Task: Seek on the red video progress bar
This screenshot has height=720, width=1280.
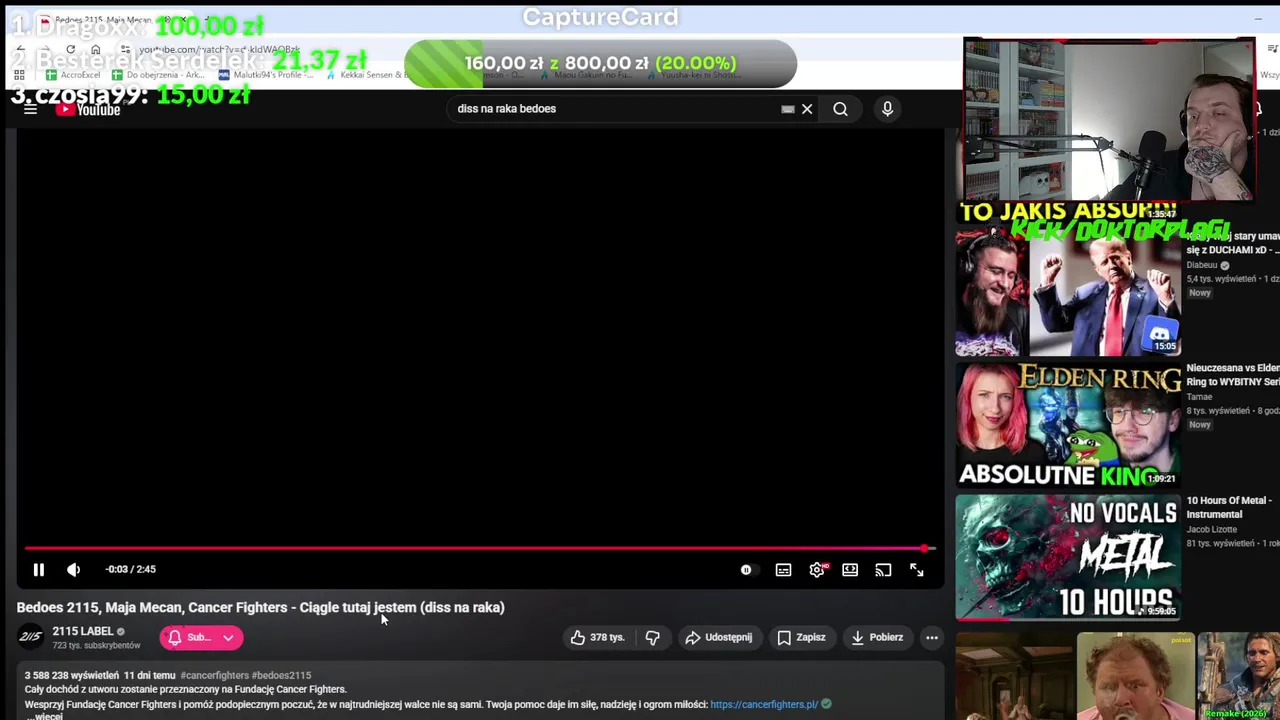Action: tap(478, 548)
